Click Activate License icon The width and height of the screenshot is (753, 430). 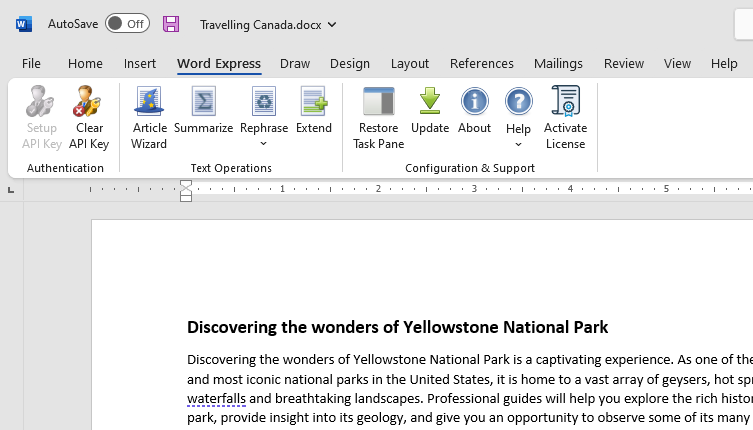click(x=566, y=101)
